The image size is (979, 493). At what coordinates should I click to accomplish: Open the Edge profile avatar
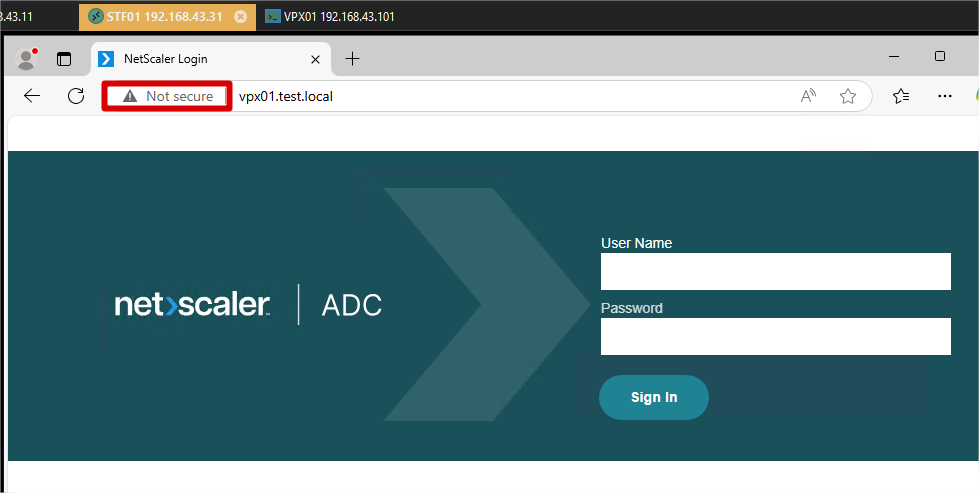[26, 59]
